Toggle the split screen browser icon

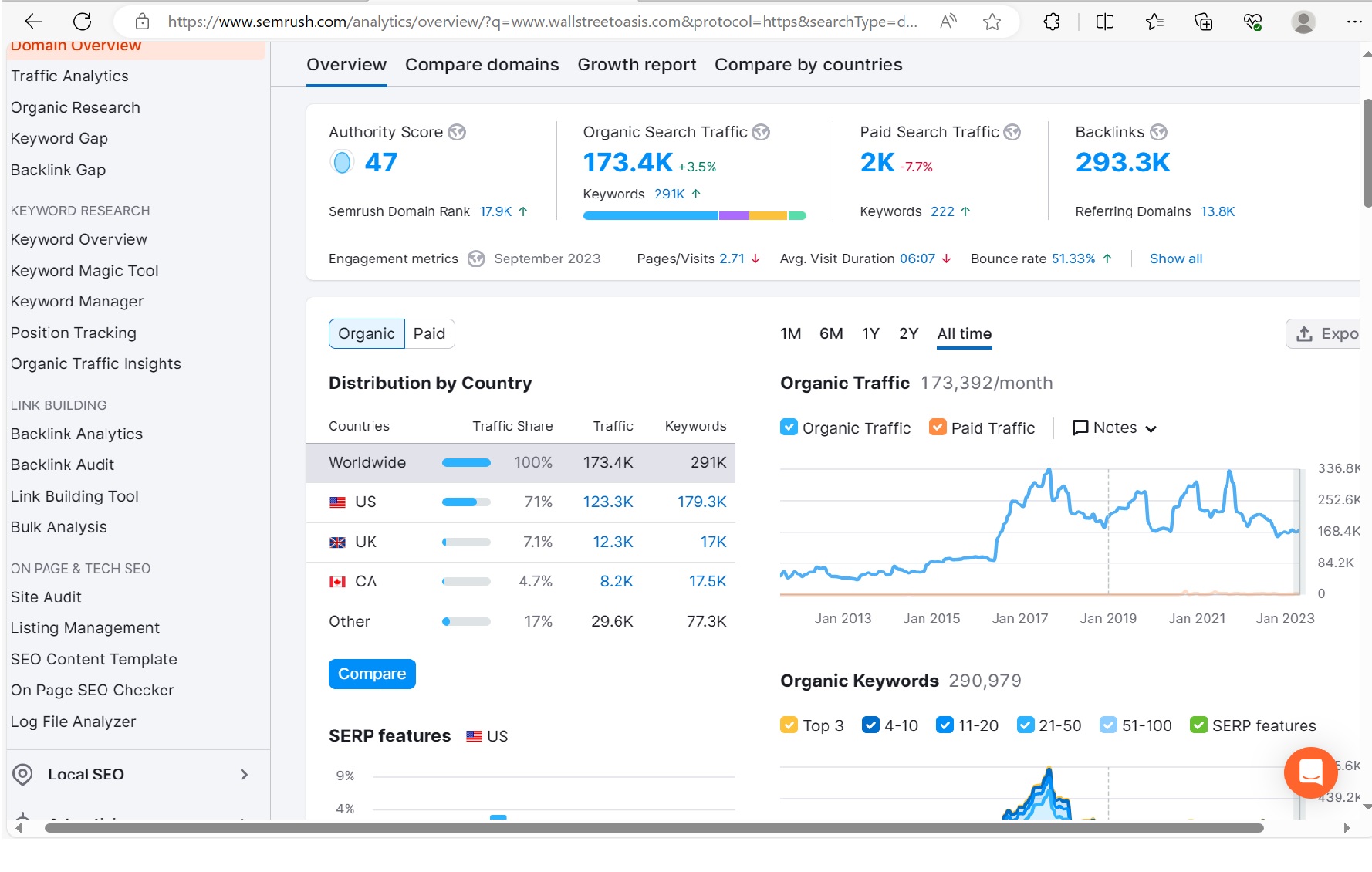pos(1104,22)
